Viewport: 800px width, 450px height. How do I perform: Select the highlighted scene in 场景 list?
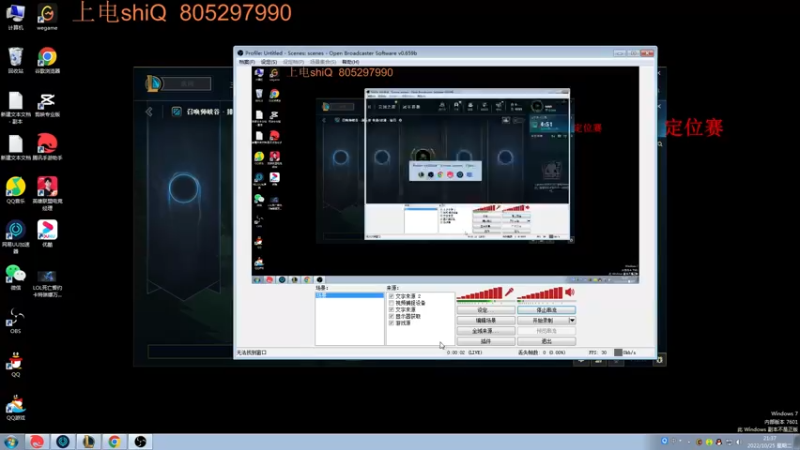click(x=349, y=295)
